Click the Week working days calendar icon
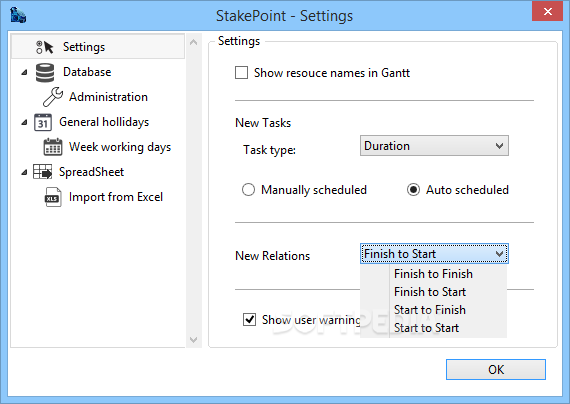Image resolution: width=570 pixels, height=404 pixels. [53, 147]
